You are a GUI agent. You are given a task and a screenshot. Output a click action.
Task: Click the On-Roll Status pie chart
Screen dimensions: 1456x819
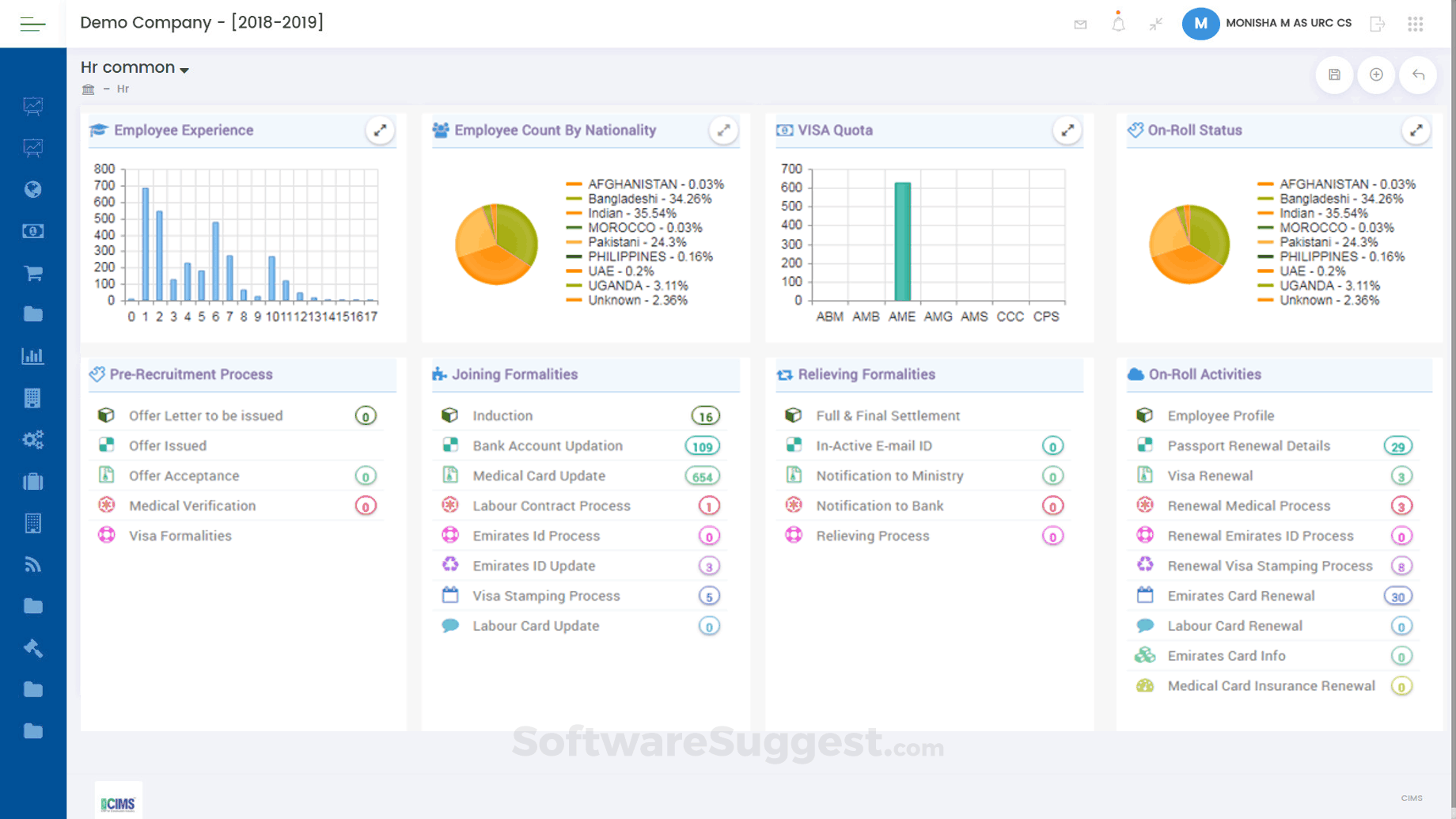pyautogui.click(x=1189, y=244)
